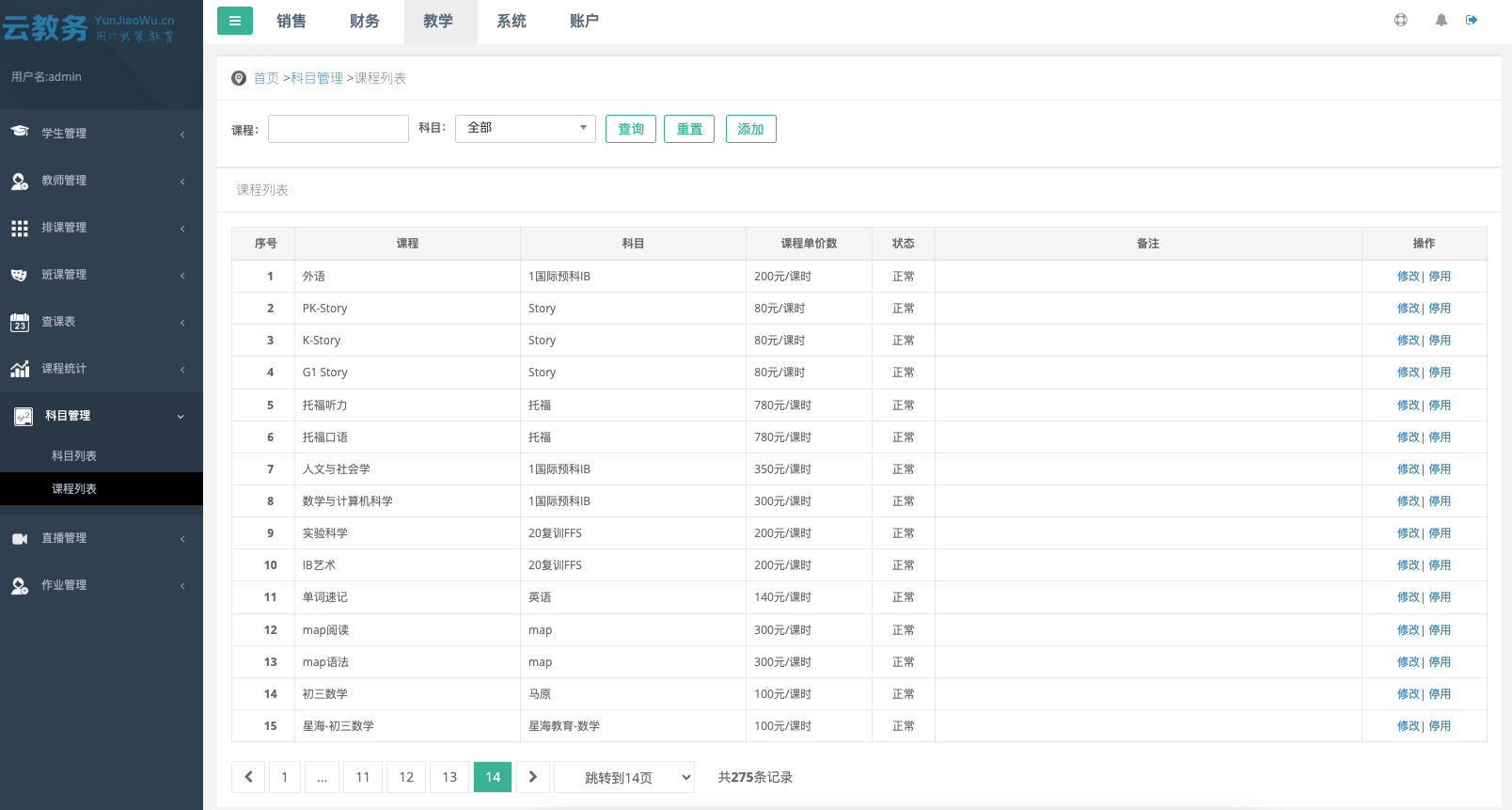Click the calendar icon for 查课表
The image size is (1512, 810).
coord(20,322)
